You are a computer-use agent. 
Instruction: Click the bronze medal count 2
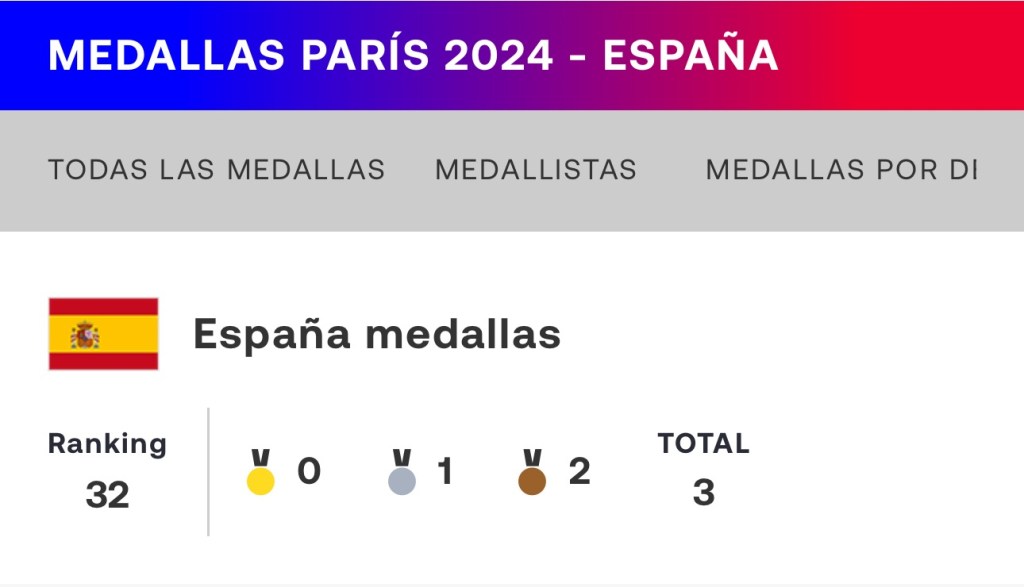[579, 471]
